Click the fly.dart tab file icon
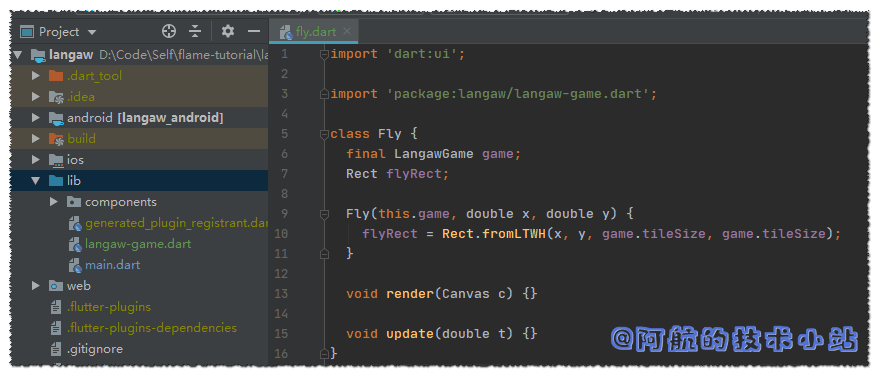The image size is (879, 376). point(286,33)
